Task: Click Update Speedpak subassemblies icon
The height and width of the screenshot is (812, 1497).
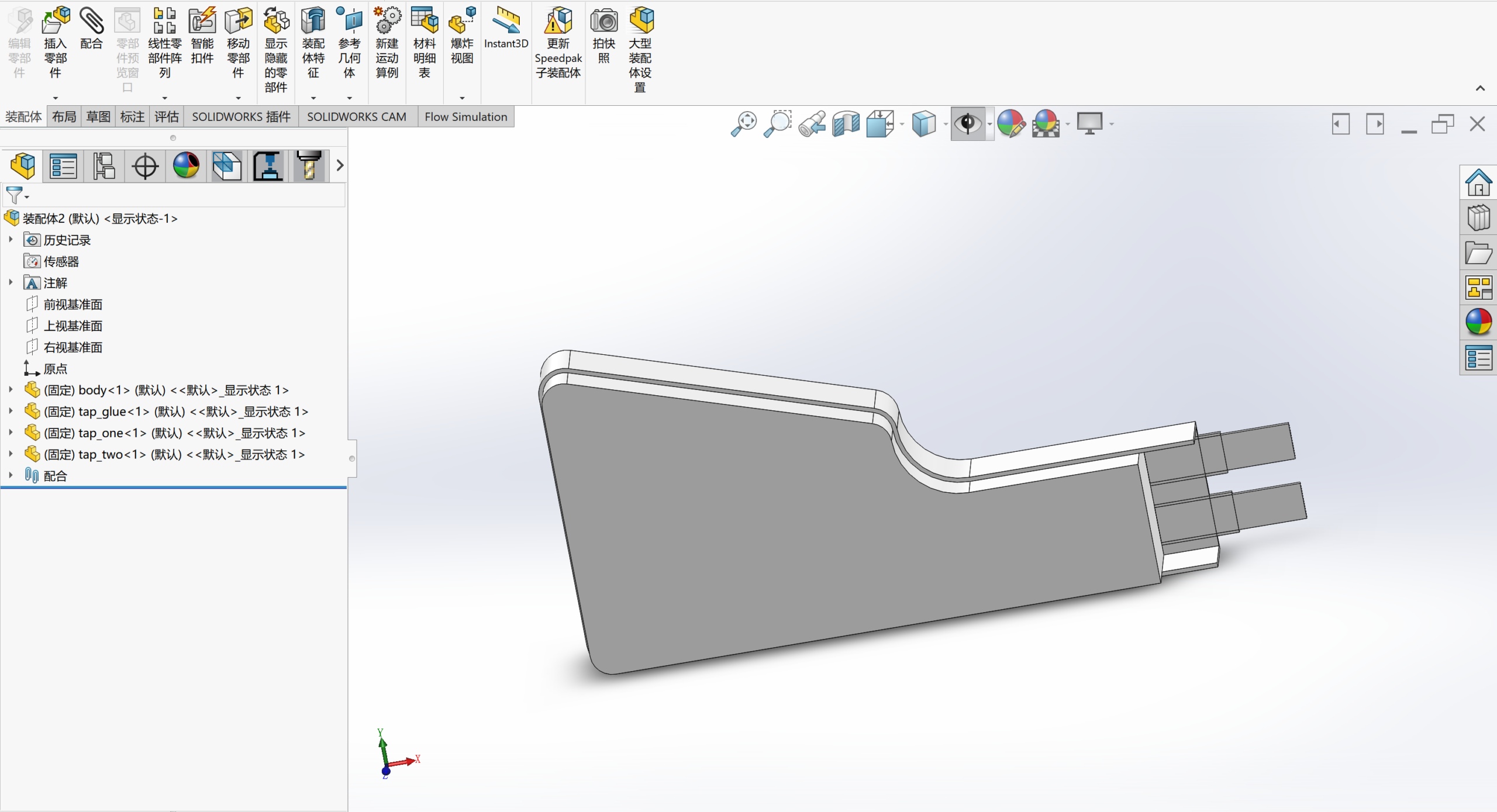Action: [558, 20]
